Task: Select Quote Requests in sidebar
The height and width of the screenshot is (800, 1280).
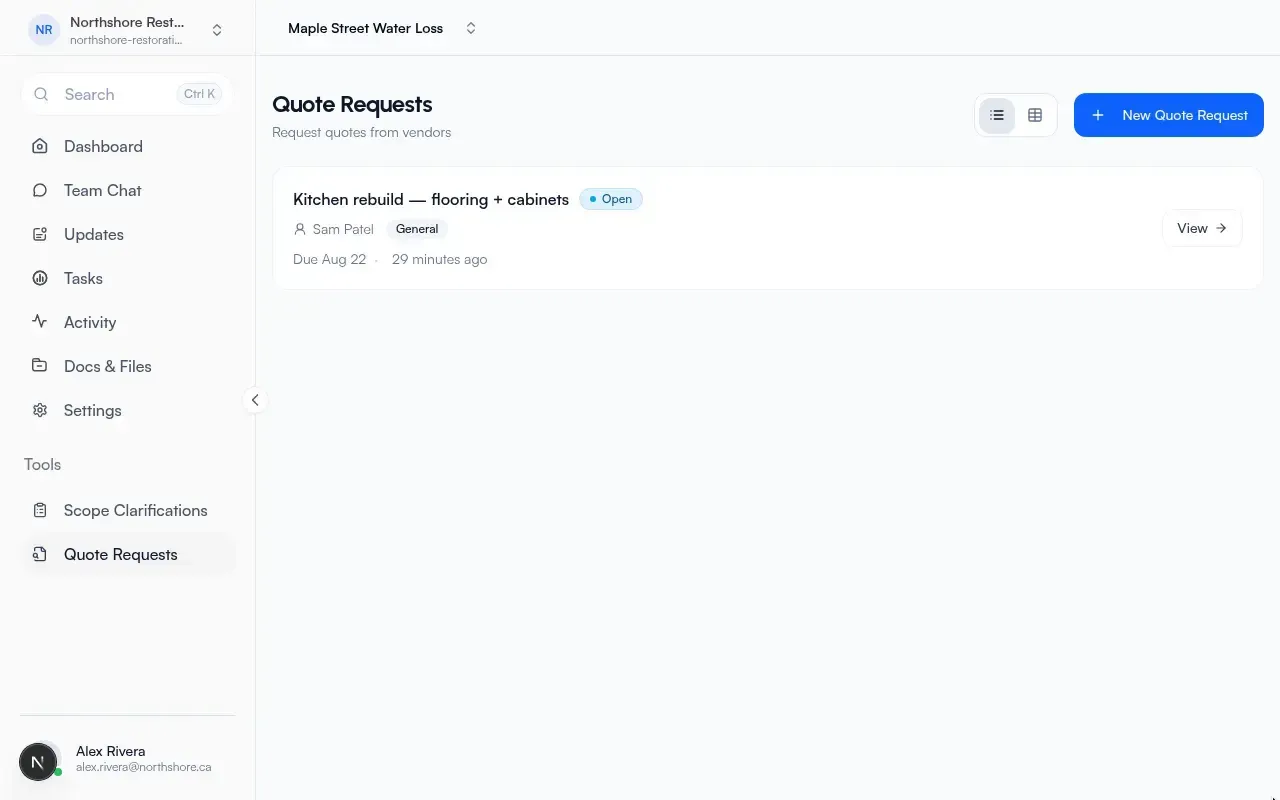Action: [x=128, y=554]
